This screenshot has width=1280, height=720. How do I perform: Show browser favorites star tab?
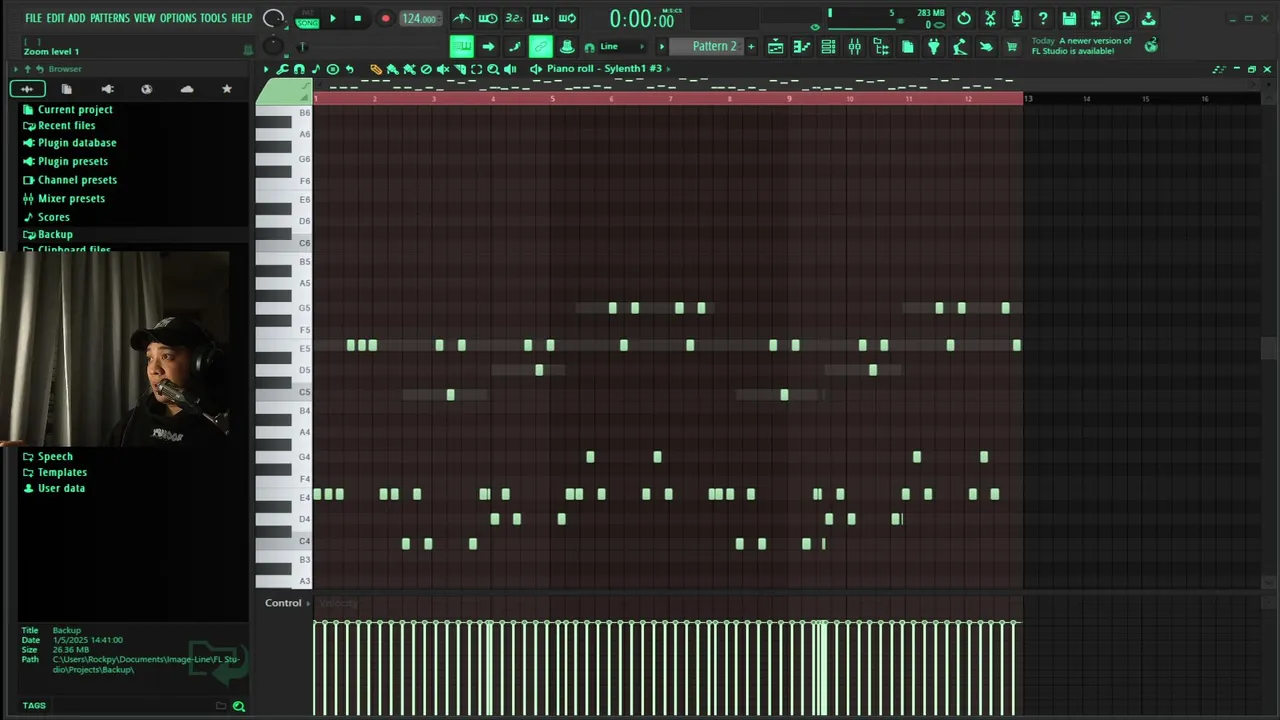227,89
